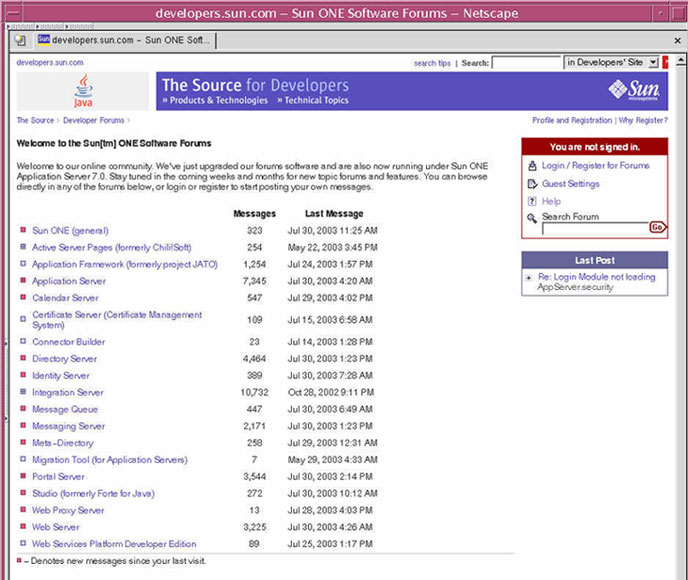Click the Sun Microsystems logo in the banner
This screenshot has height=580, width=688.
pos(634,90)
